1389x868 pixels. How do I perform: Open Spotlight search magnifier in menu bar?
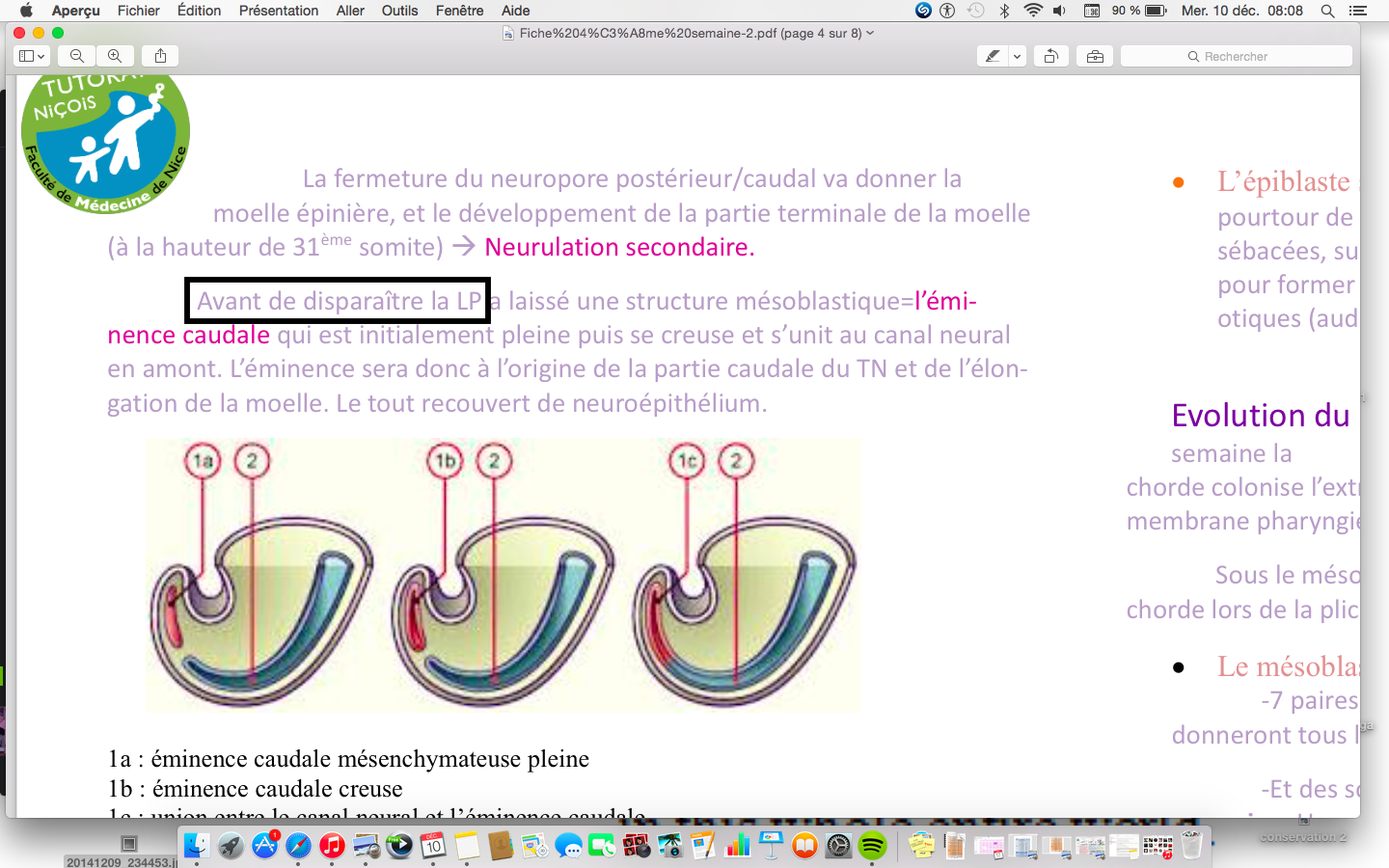(x=1327, y=11)
